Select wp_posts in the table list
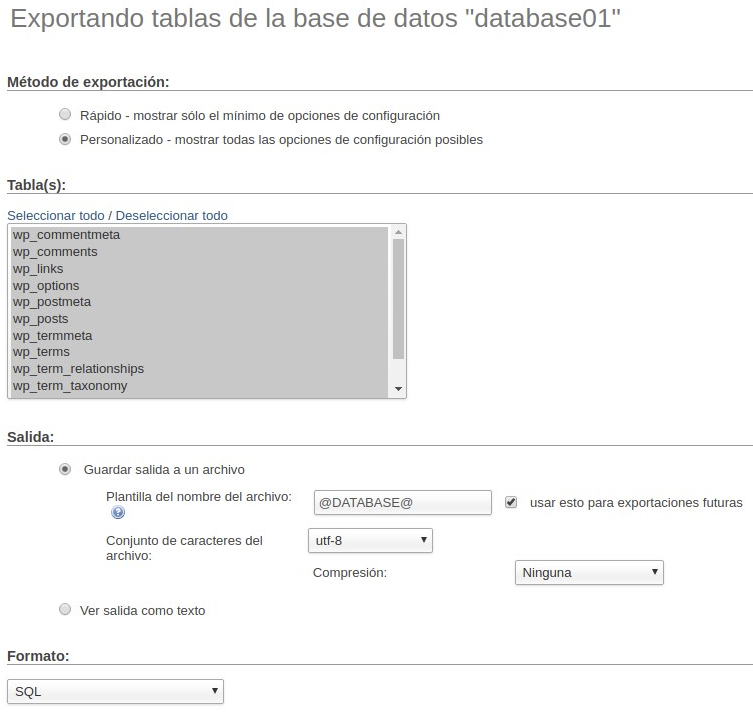The width and height of the screenshot is (753, 716). tap(199, 318)
